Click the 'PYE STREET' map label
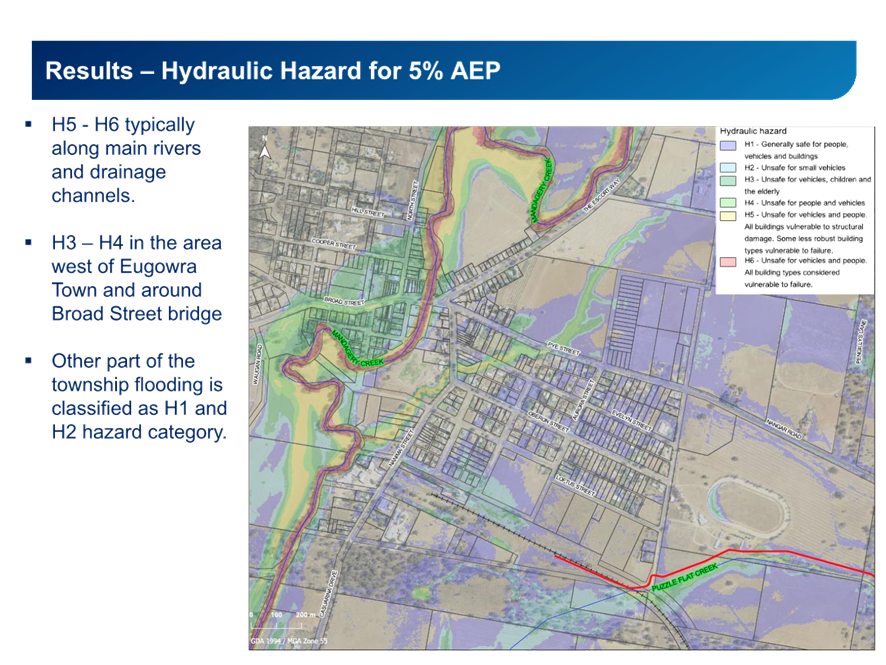Viewport: 886px width, 665px height. point(563,349)
